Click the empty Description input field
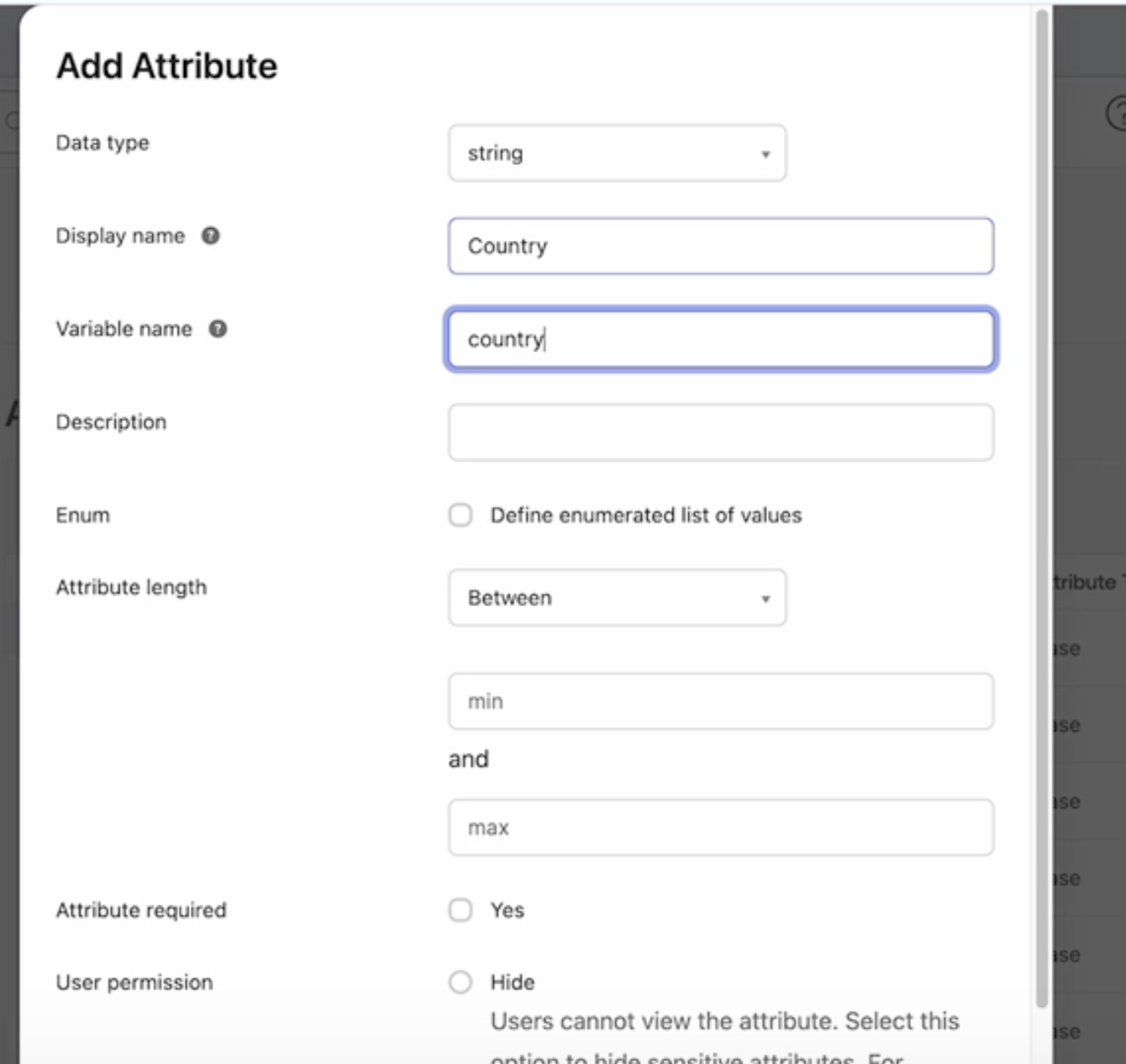Image resolution: width=1126 pixels, height=1064 pixels. coord(721,432)
